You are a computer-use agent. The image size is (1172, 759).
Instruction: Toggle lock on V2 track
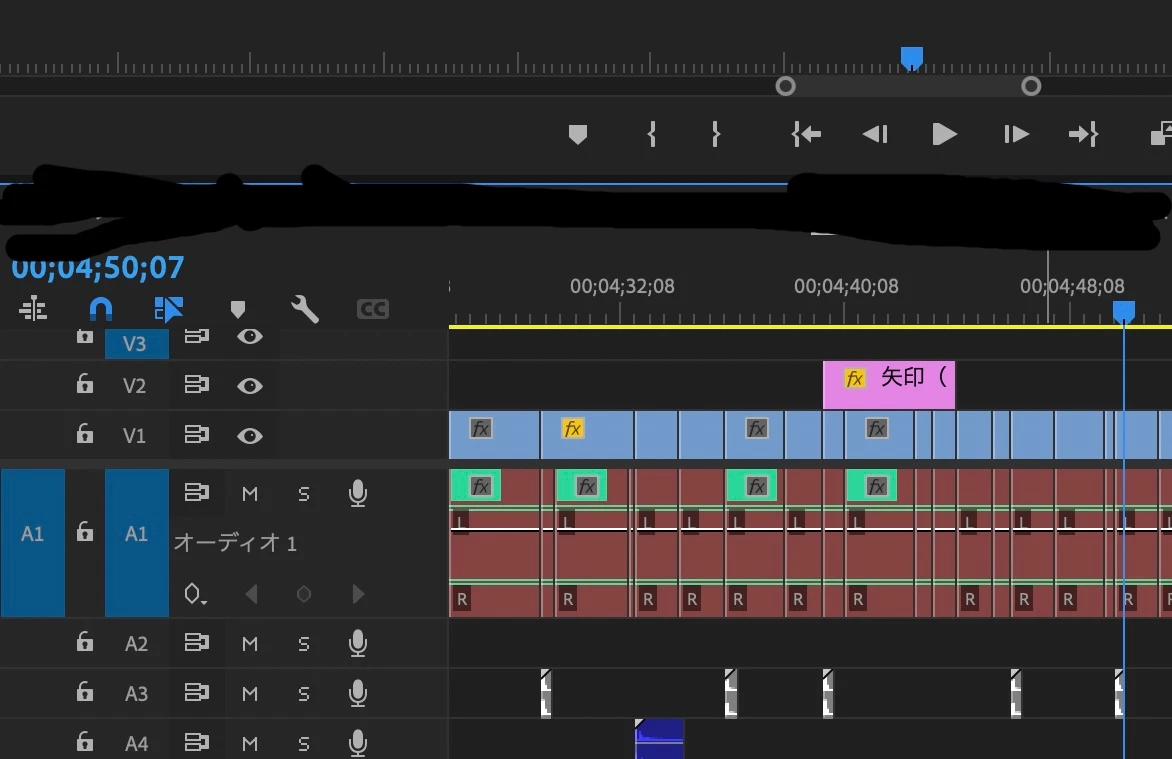pos(84,384)
